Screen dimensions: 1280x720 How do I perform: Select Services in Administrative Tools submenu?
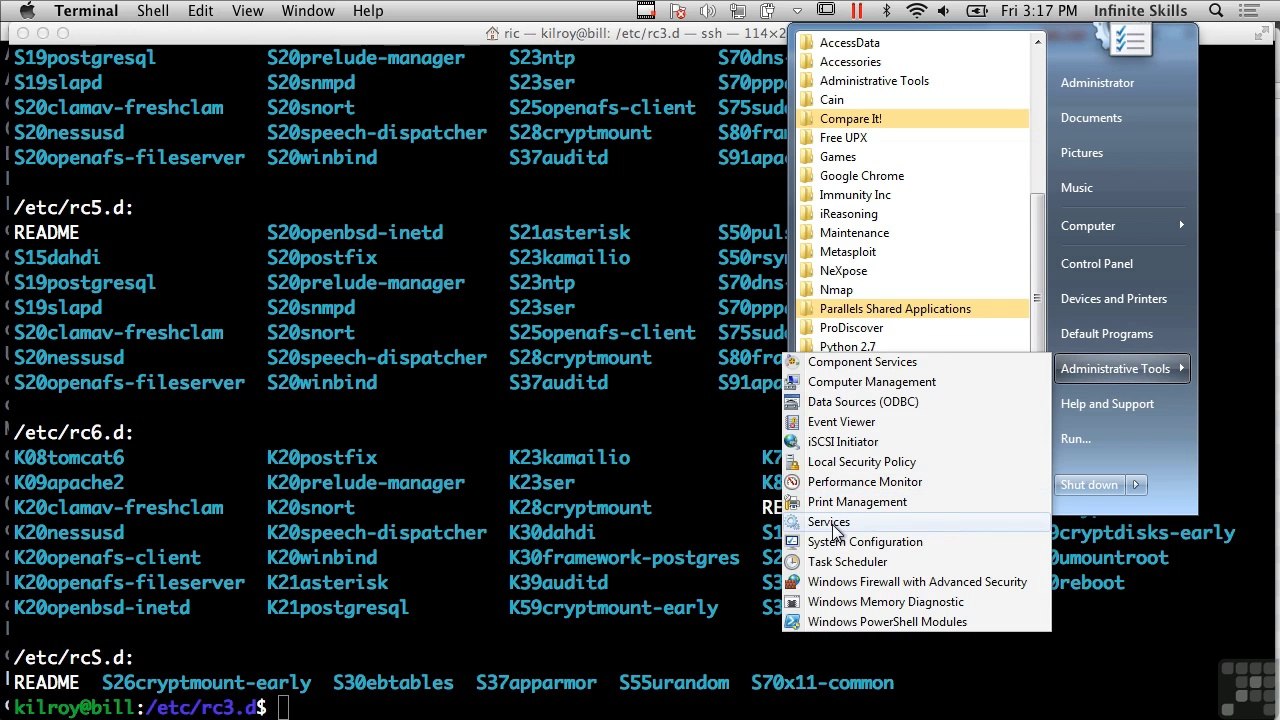tap(916, 522)
